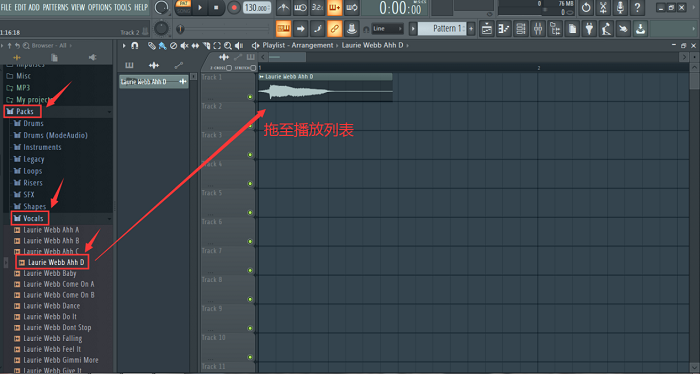The width and height of the screenshot is (700, 374).
Task: Select the playlist Delete tool
Action: click(173, 46)
